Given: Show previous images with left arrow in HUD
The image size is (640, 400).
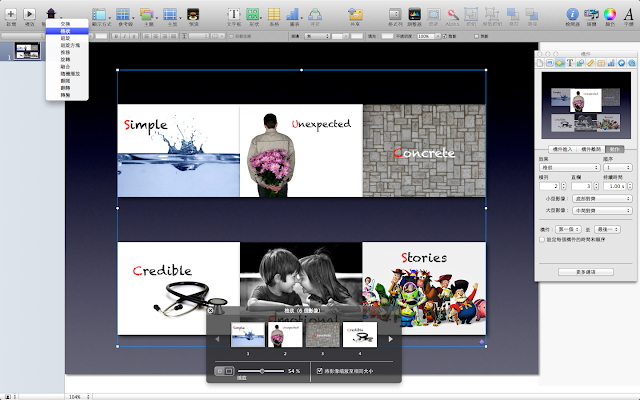Looking at the screenshot, I should pos(217,339).
